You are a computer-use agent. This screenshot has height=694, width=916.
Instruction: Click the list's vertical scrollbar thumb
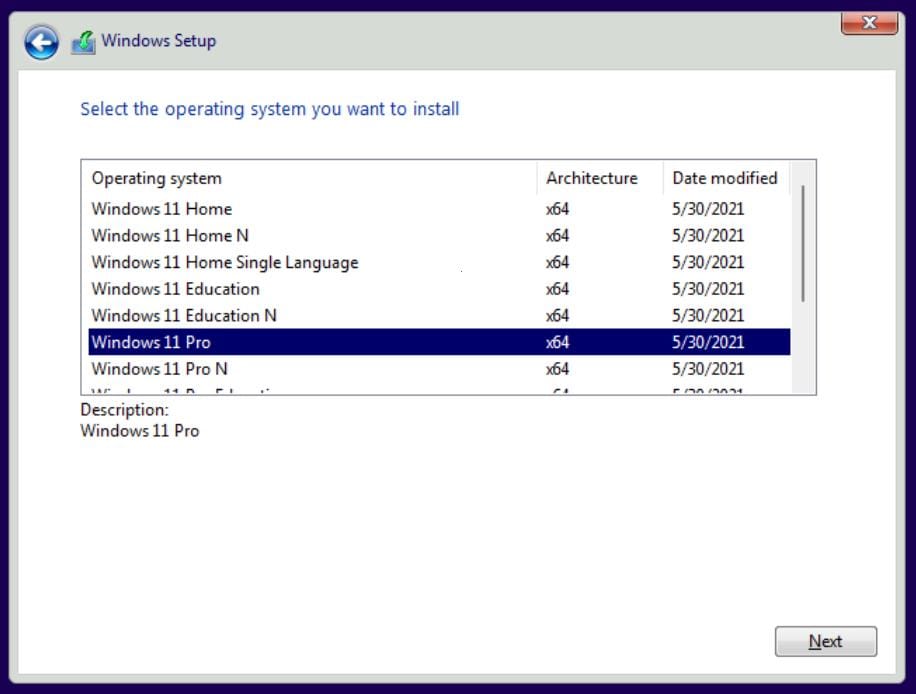click(x=803, y=243)
